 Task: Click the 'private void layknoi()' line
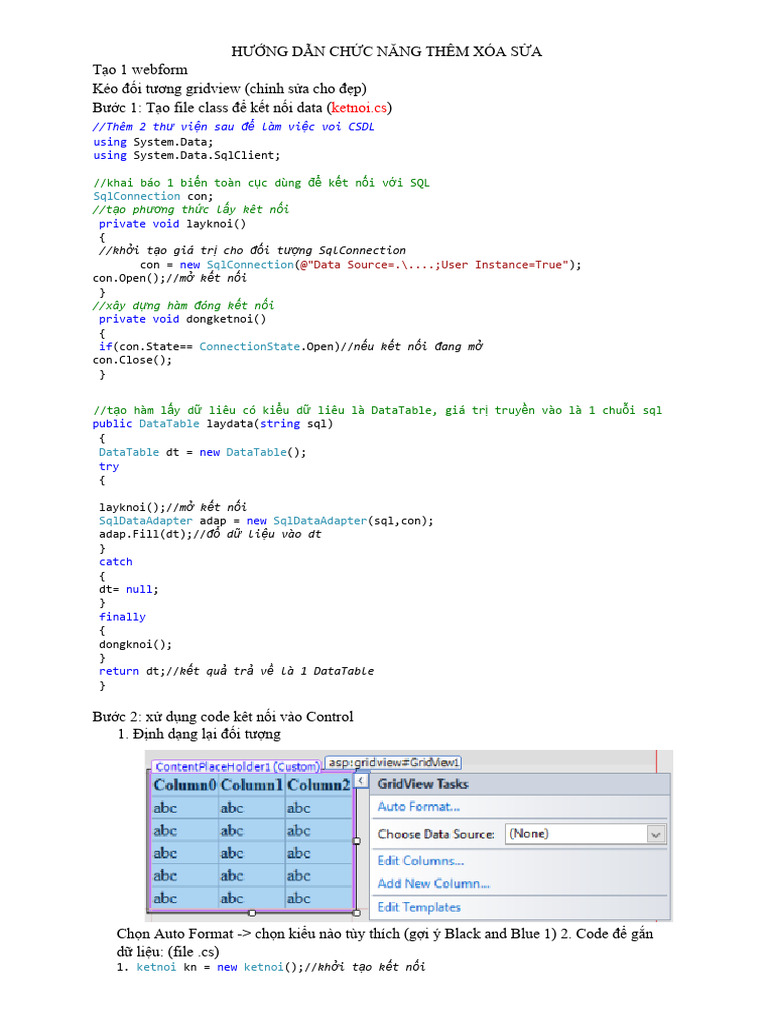click(172, 223)
